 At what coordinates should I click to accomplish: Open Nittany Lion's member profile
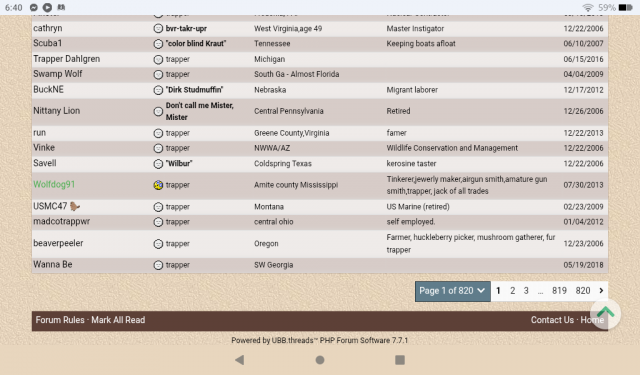[56, 111]
